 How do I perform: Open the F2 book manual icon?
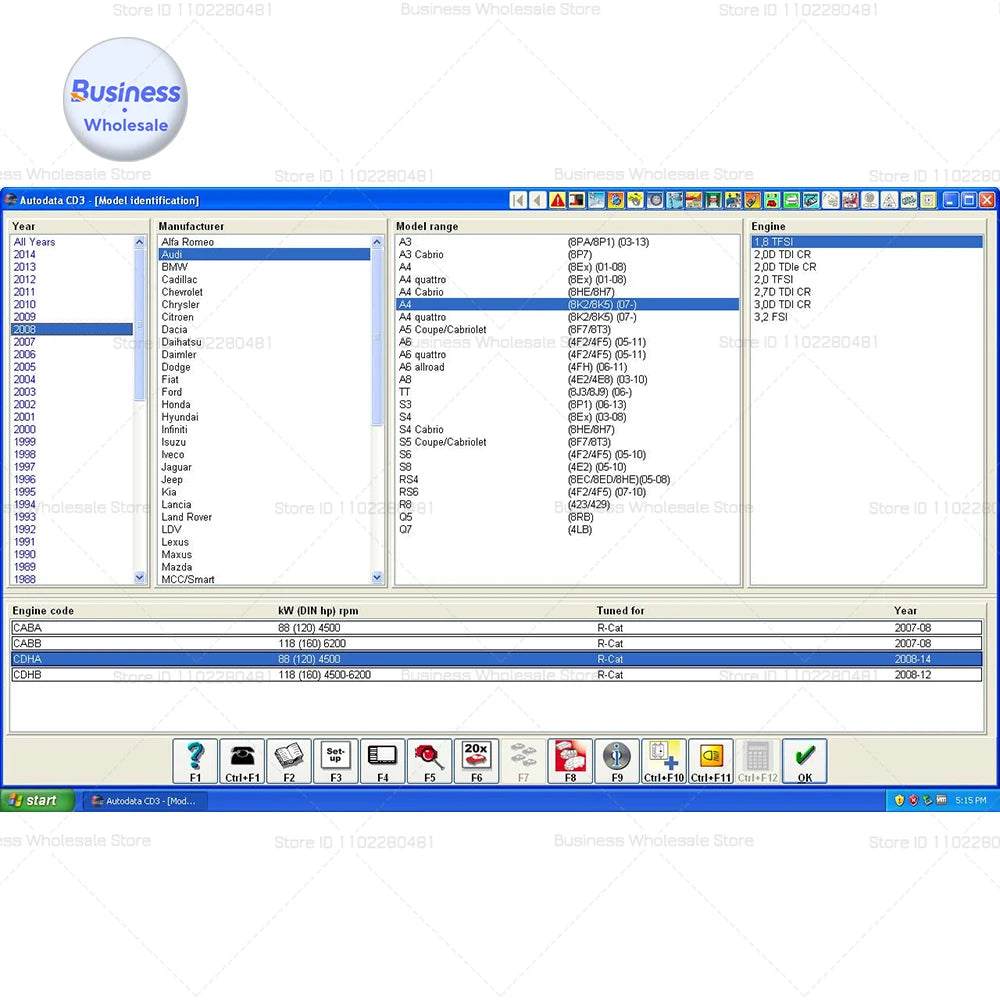click(x=289, y=761)
